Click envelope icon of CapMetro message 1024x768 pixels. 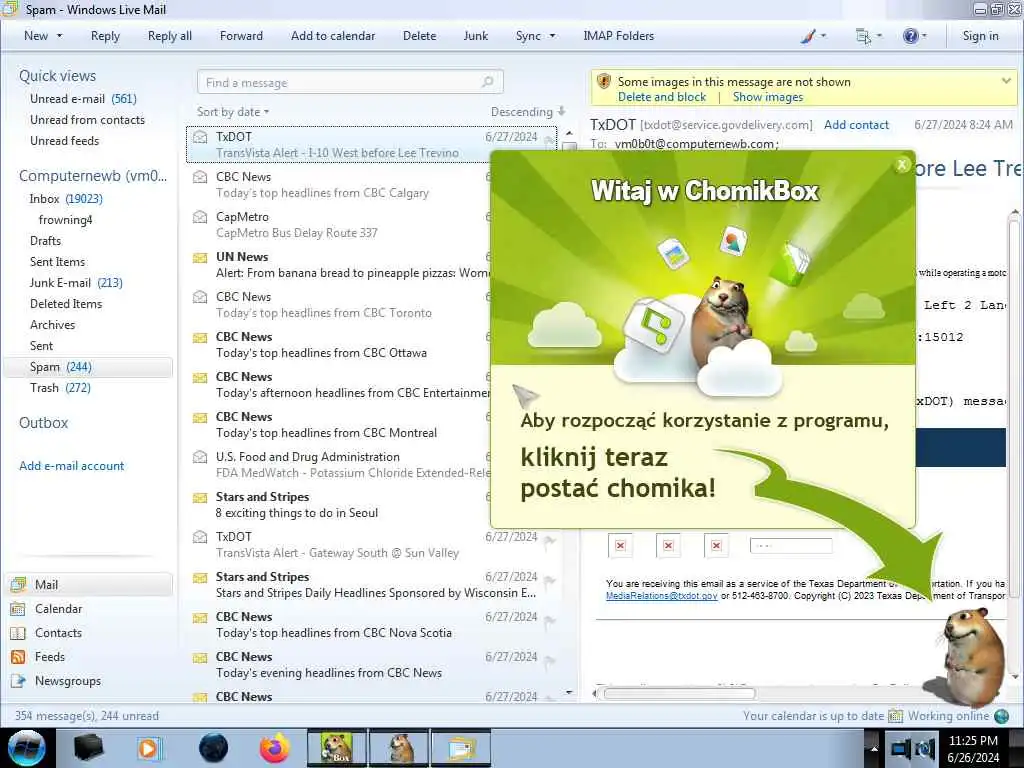[x=200, y=217]
